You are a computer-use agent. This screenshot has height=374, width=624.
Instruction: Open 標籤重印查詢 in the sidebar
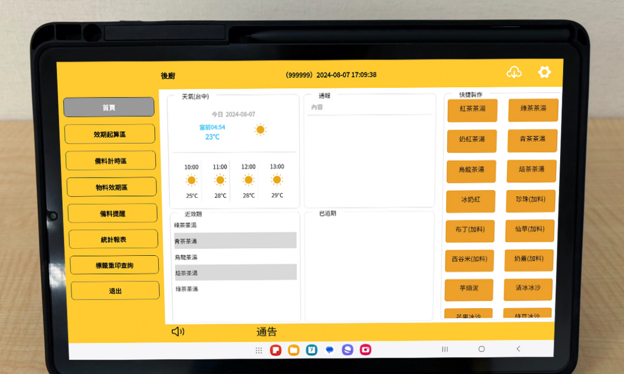coord(114,265)
